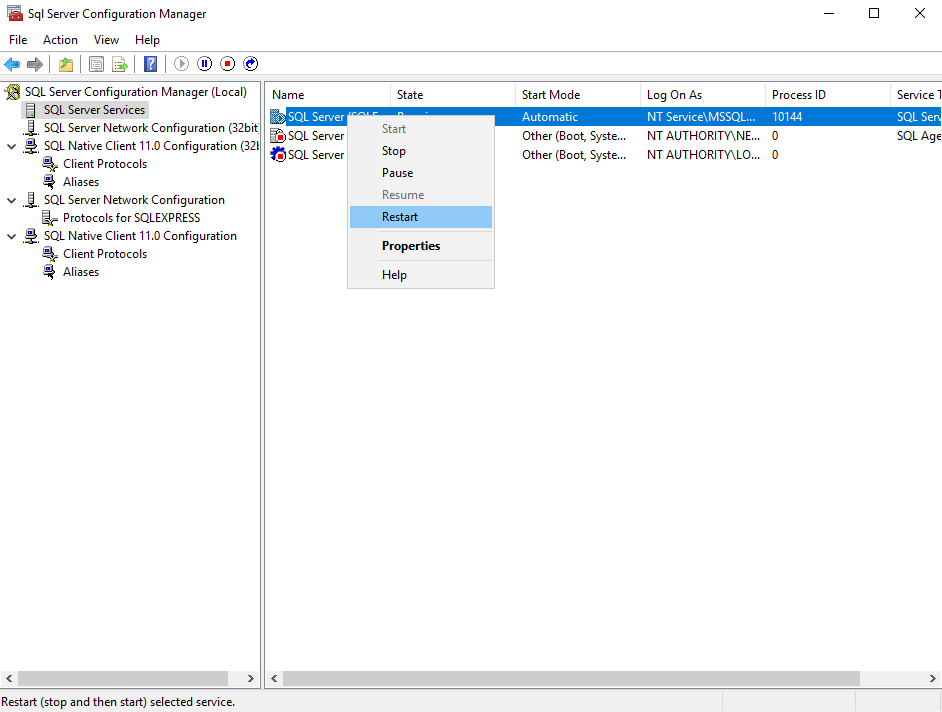Click the Start service toolbar icon
The height and width of the screenshot is (712, 942).
click(x=181, y=63)
